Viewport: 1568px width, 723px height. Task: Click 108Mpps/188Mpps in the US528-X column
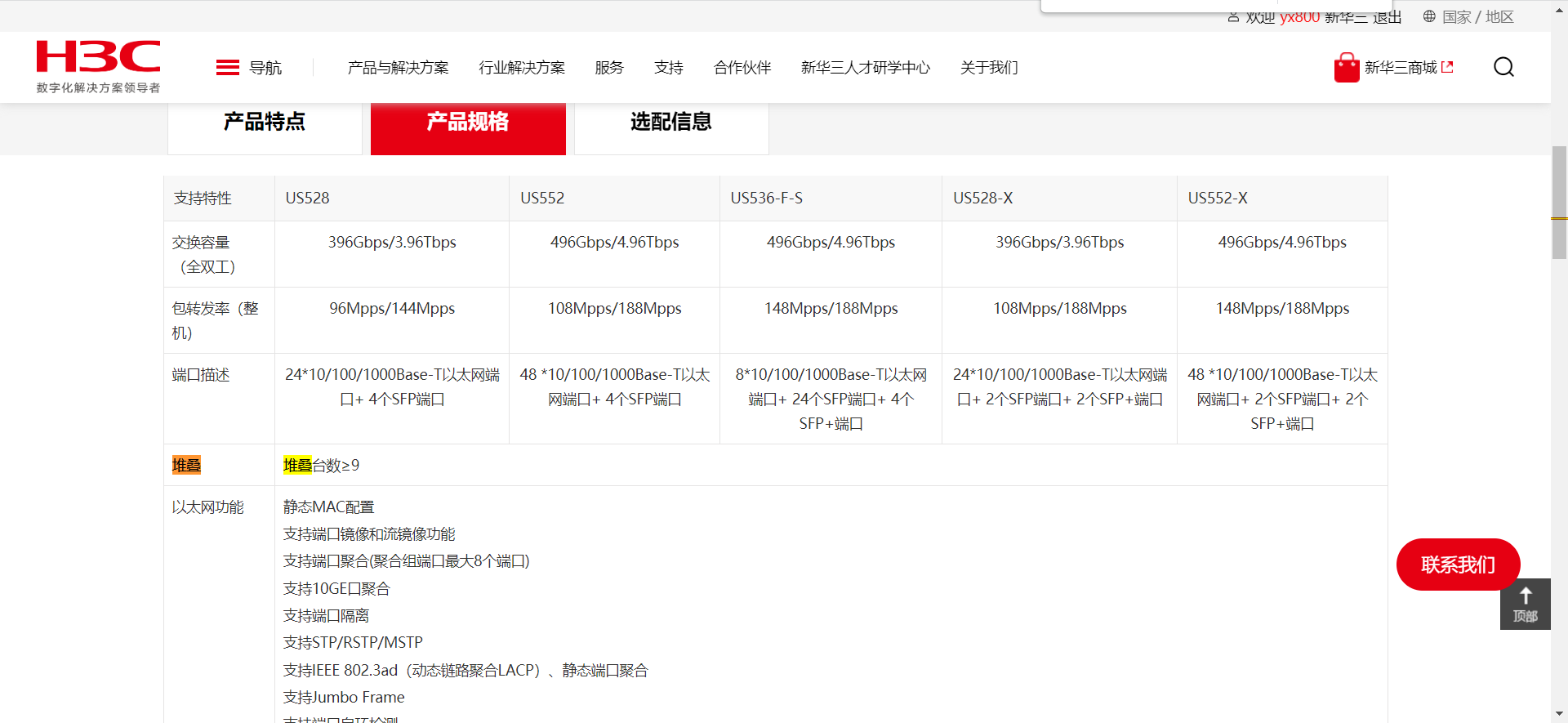click(x=1059, y=309)
